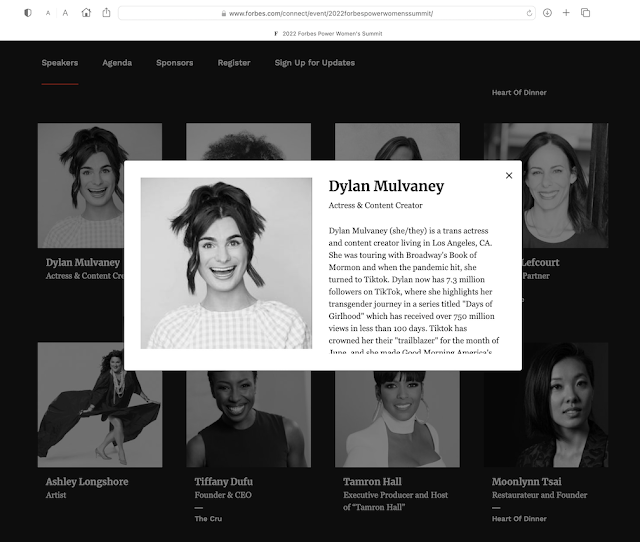
Task: Click 'Restaurateur and Founder' text
Action: tap(540, 495)
